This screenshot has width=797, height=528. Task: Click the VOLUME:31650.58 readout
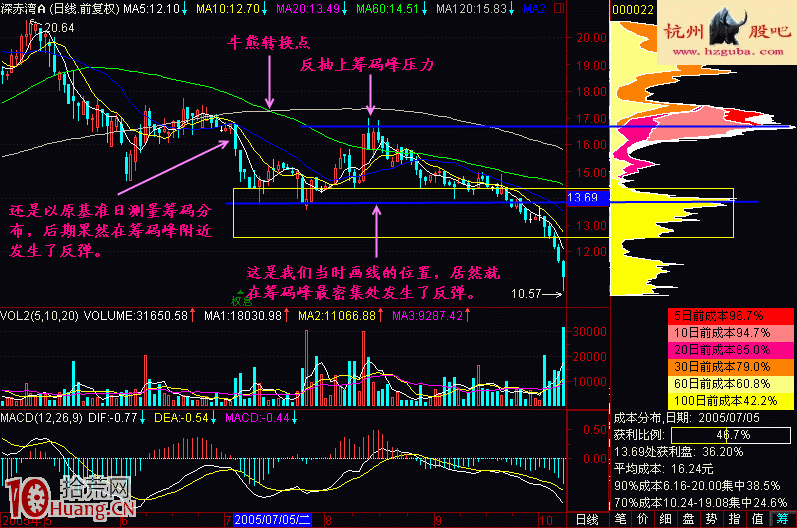(x=136, y=316)
